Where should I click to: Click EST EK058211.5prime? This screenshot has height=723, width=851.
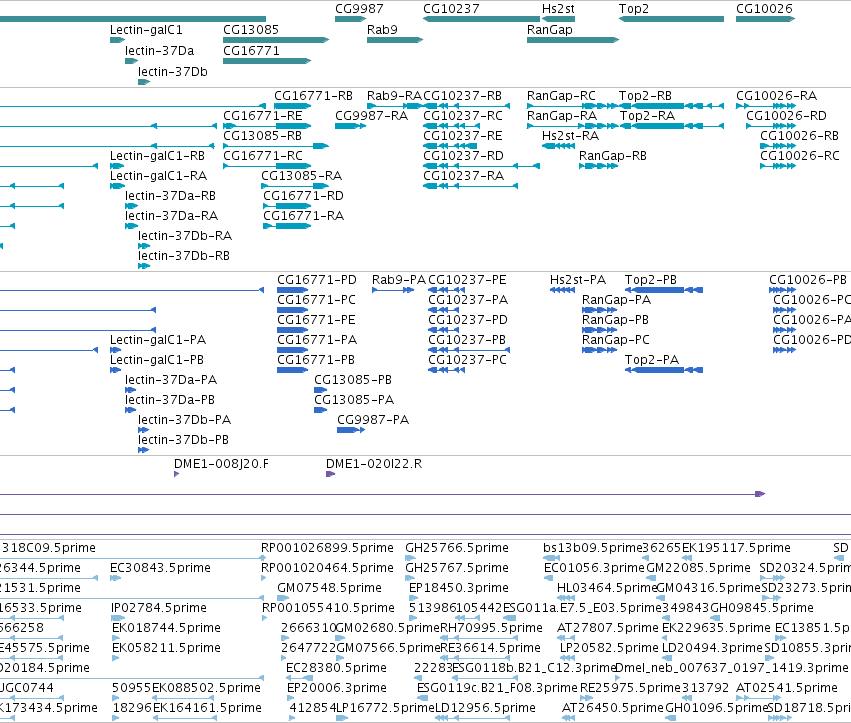166,648
